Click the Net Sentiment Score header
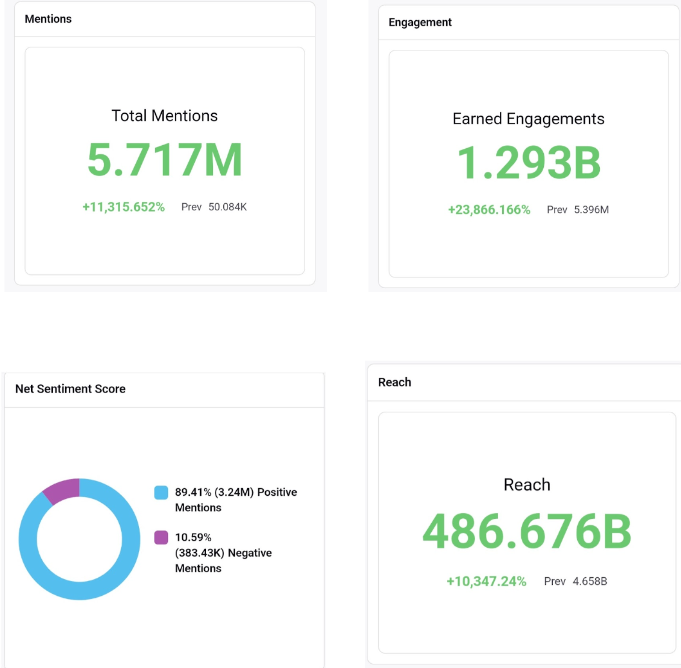 pos(70,389)
